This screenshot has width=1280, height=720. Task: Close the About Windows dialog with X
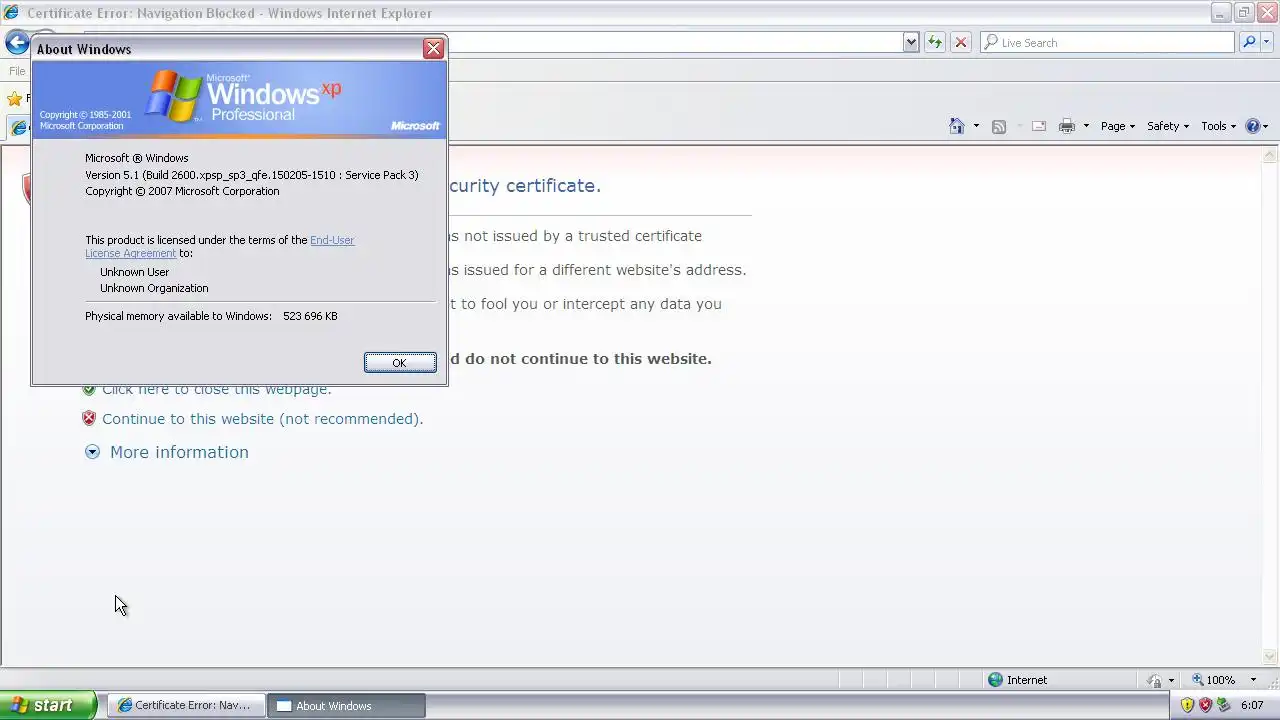click(x=433, y=49)
